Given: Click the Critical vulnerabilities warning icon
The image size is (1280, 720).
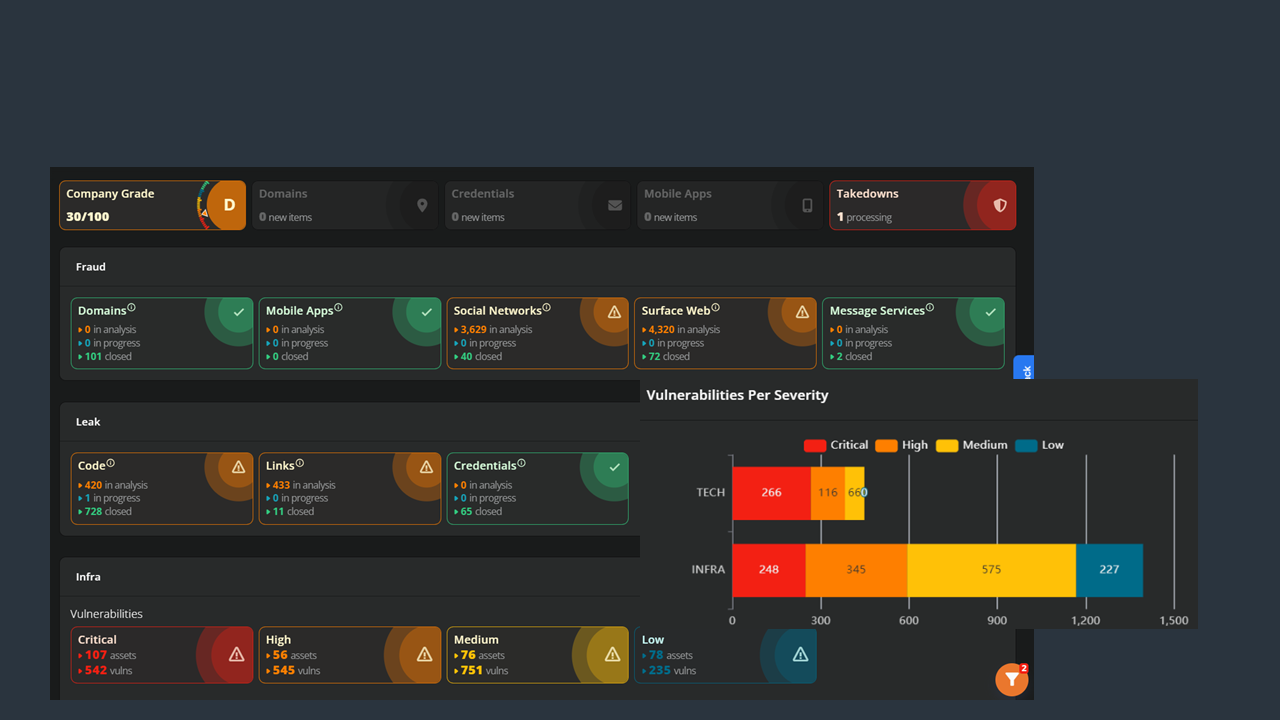Looking at the screenshot, I should [x=236, y=655].
